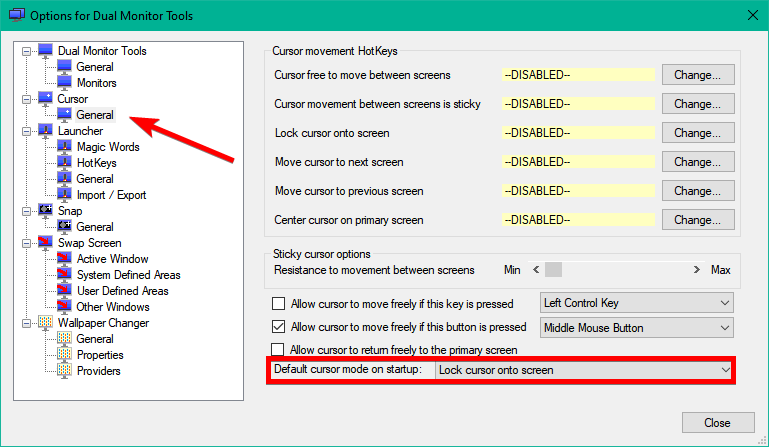Open the Default cursor mode on startup dropdown
This screenshot has width=769, height=447.
pyautogui.click(x=584, y=370)
